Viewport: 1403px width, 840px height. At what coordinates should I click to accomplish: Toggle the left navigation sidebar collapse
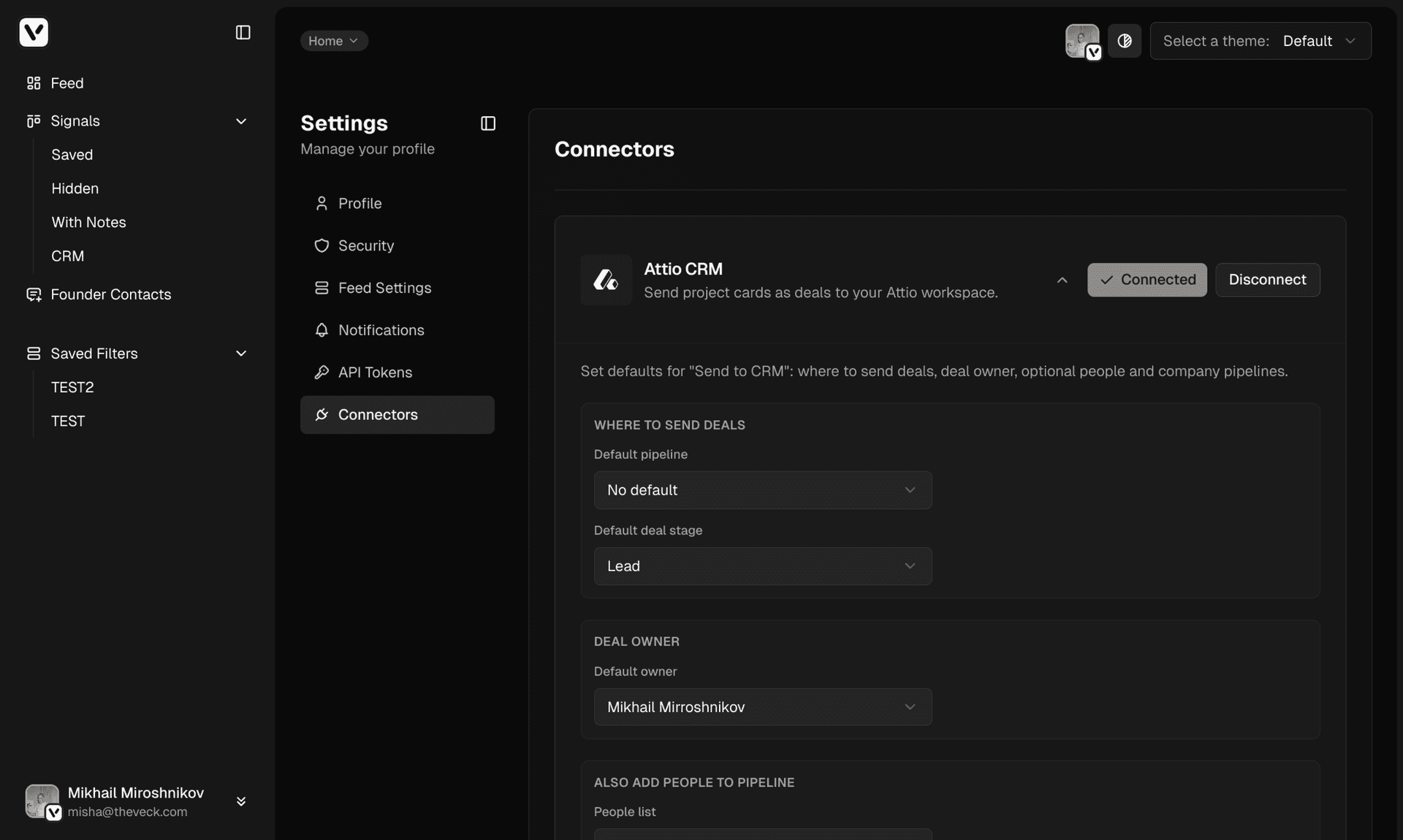point(243,32)
